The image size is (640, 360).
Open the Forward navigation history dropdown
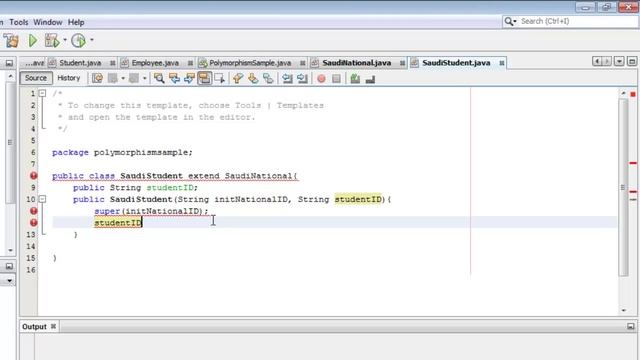(144, 78)
